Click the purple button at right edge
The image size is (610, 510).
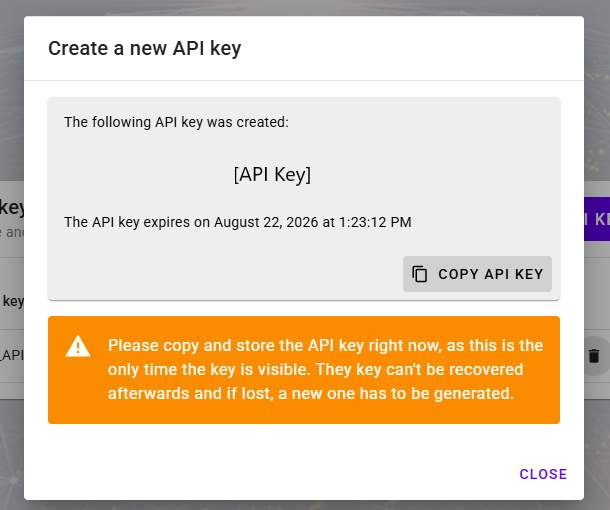597,219
